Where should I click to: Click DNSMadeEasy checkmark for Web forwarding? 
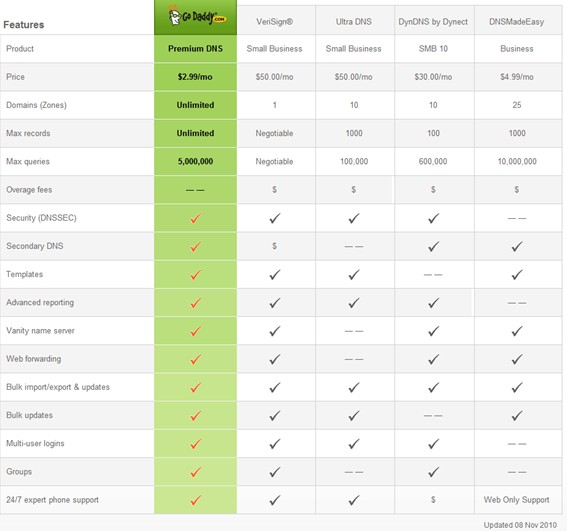click(517, 359)
